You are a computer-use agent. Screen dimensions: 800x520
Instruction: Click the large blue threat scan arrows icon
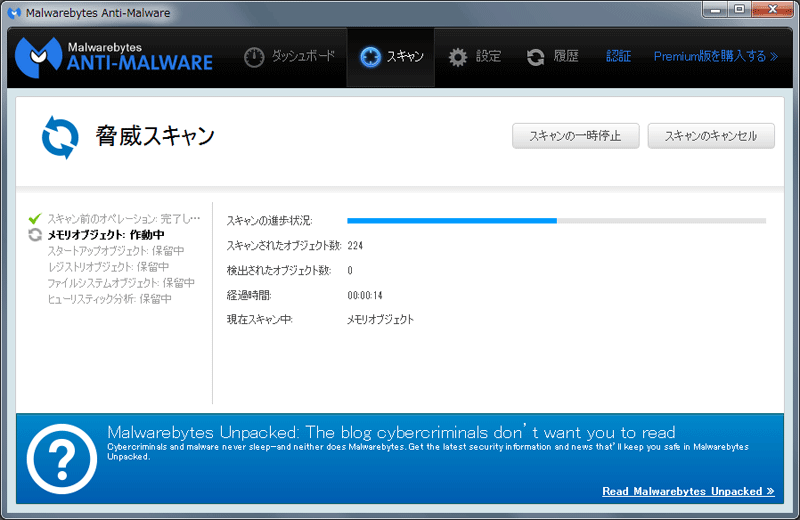(x=60, y=137)
